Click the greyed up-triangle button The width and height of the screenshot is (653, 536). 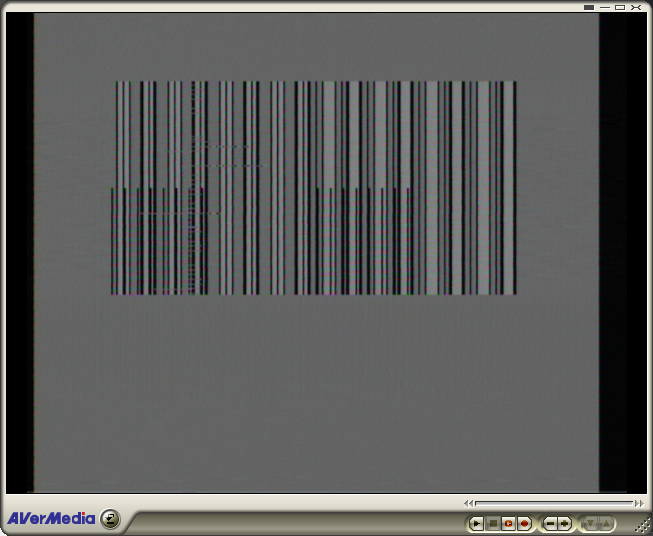click(x=606, y=523)
